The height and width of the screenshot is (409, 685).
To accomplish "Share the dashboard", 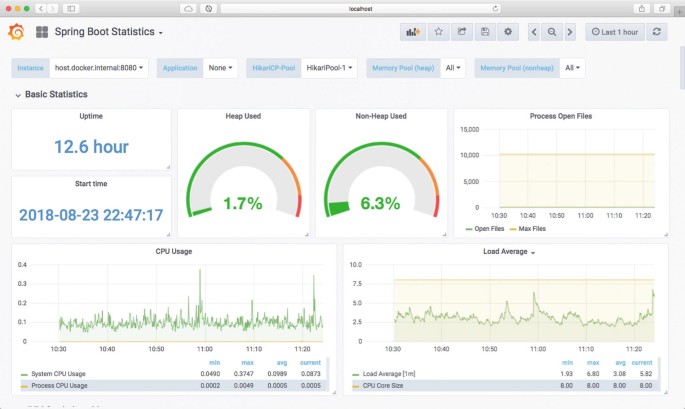I will [462, 32].
